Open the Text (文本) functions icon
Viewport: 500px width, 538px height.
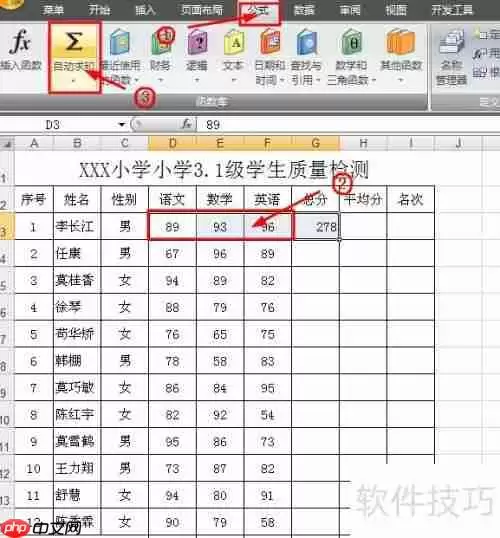click(x=234, y=43)
